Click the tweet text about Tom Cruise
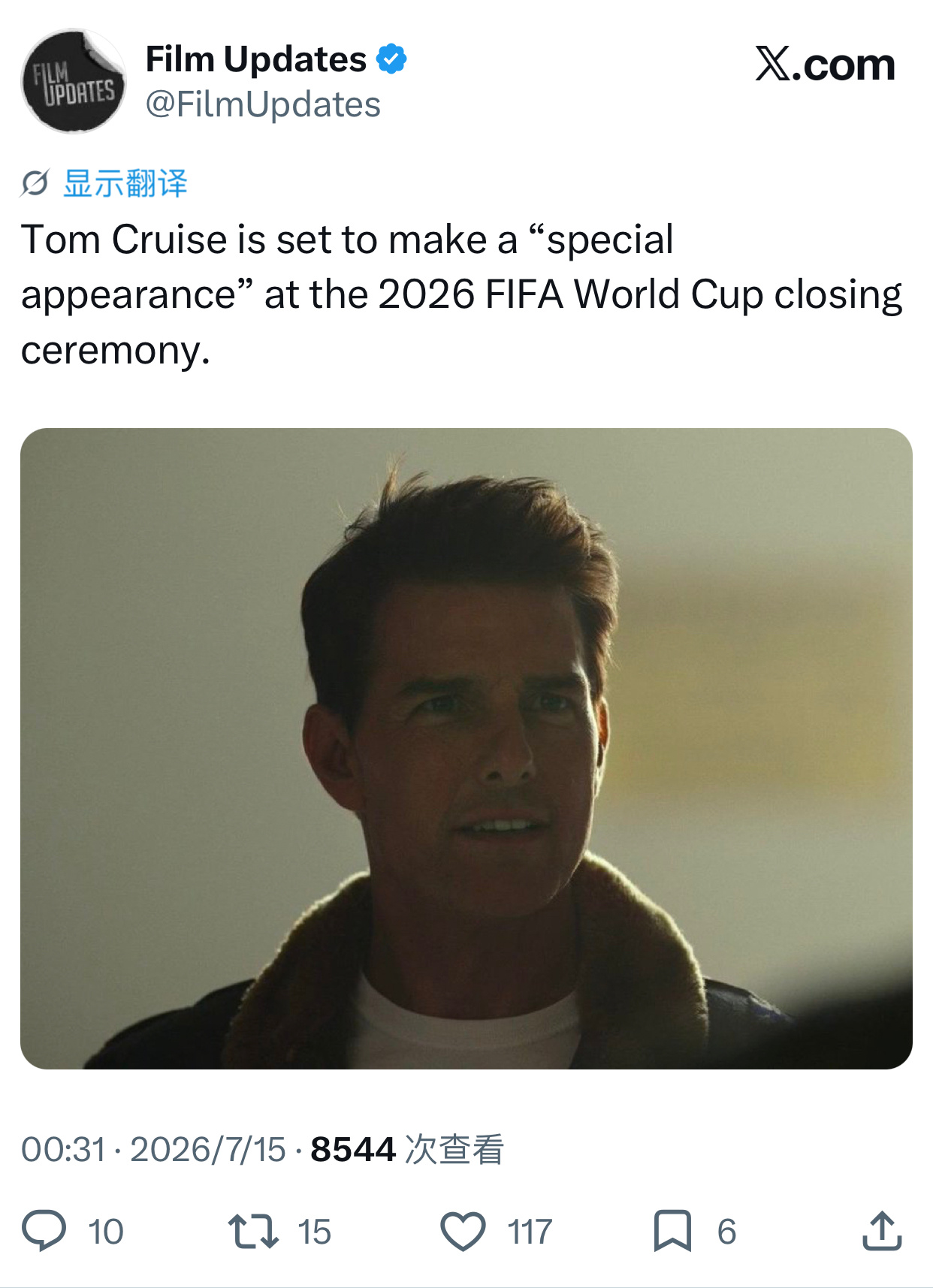 click(461, 294)
